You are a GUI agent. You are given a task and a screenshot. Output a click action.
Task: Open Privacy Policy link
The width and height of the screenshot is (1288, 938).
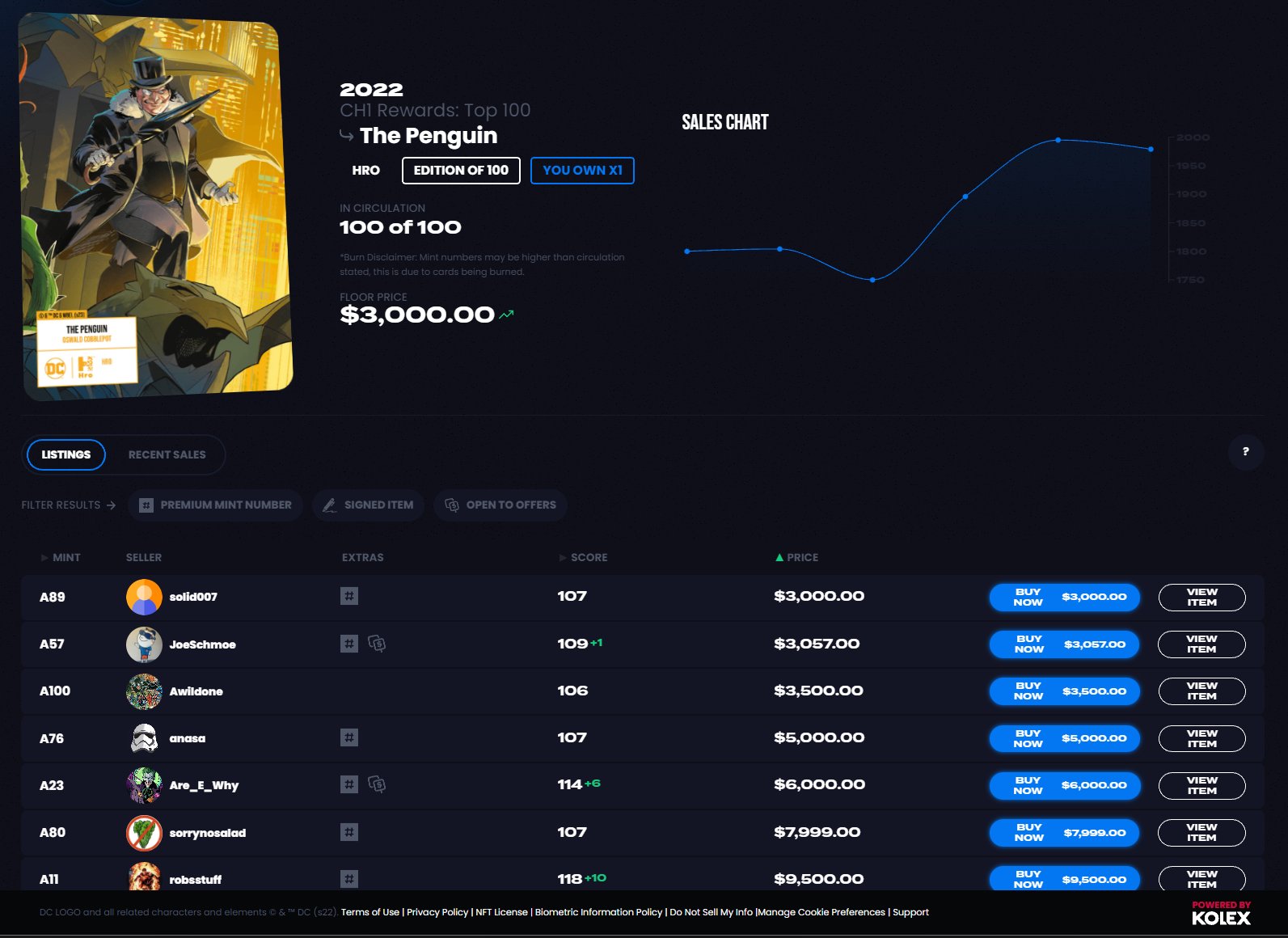pyautogui.click(x=437, y=912)
